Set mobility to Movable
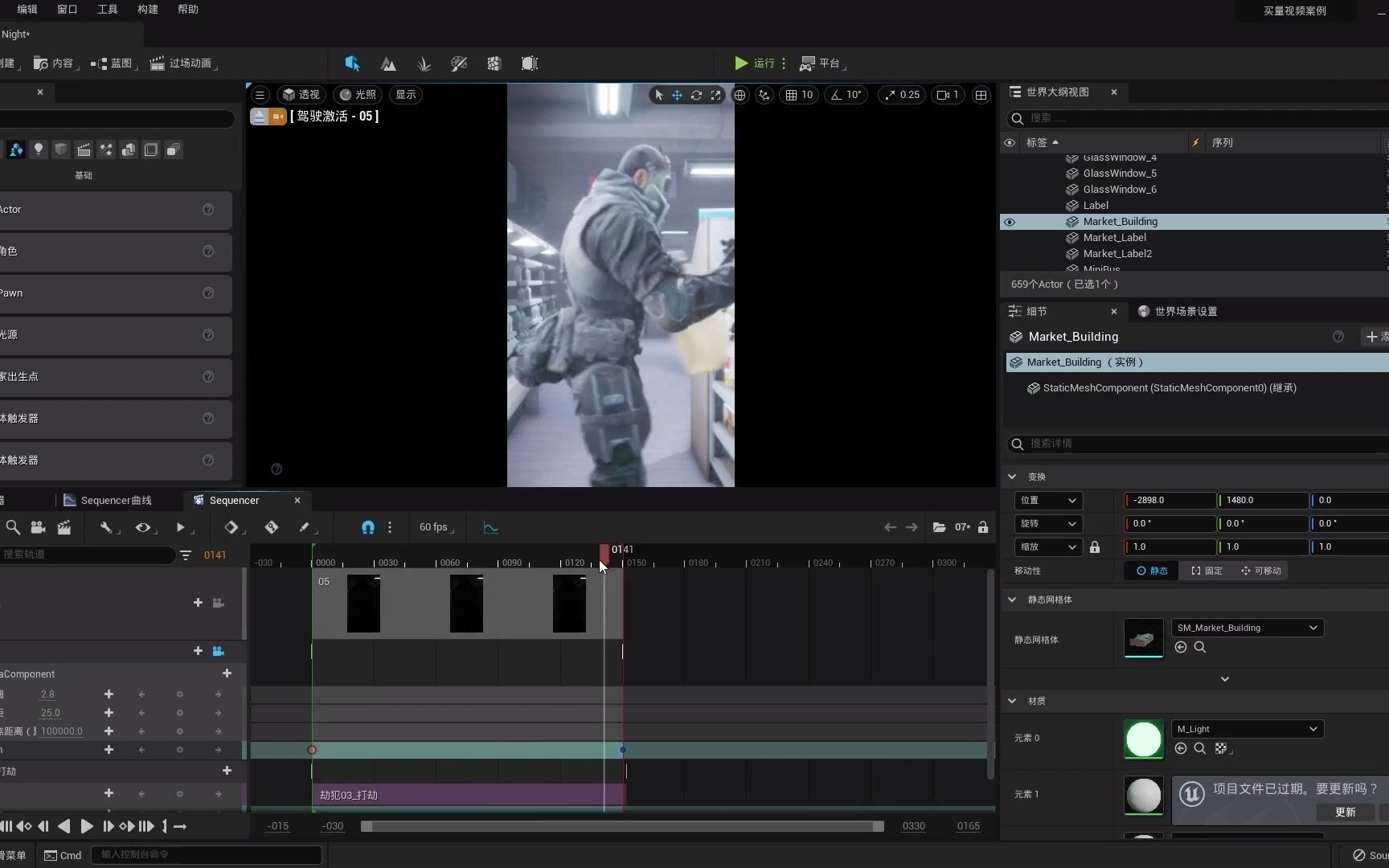Screen dimensions: 1389x868 1261,571
